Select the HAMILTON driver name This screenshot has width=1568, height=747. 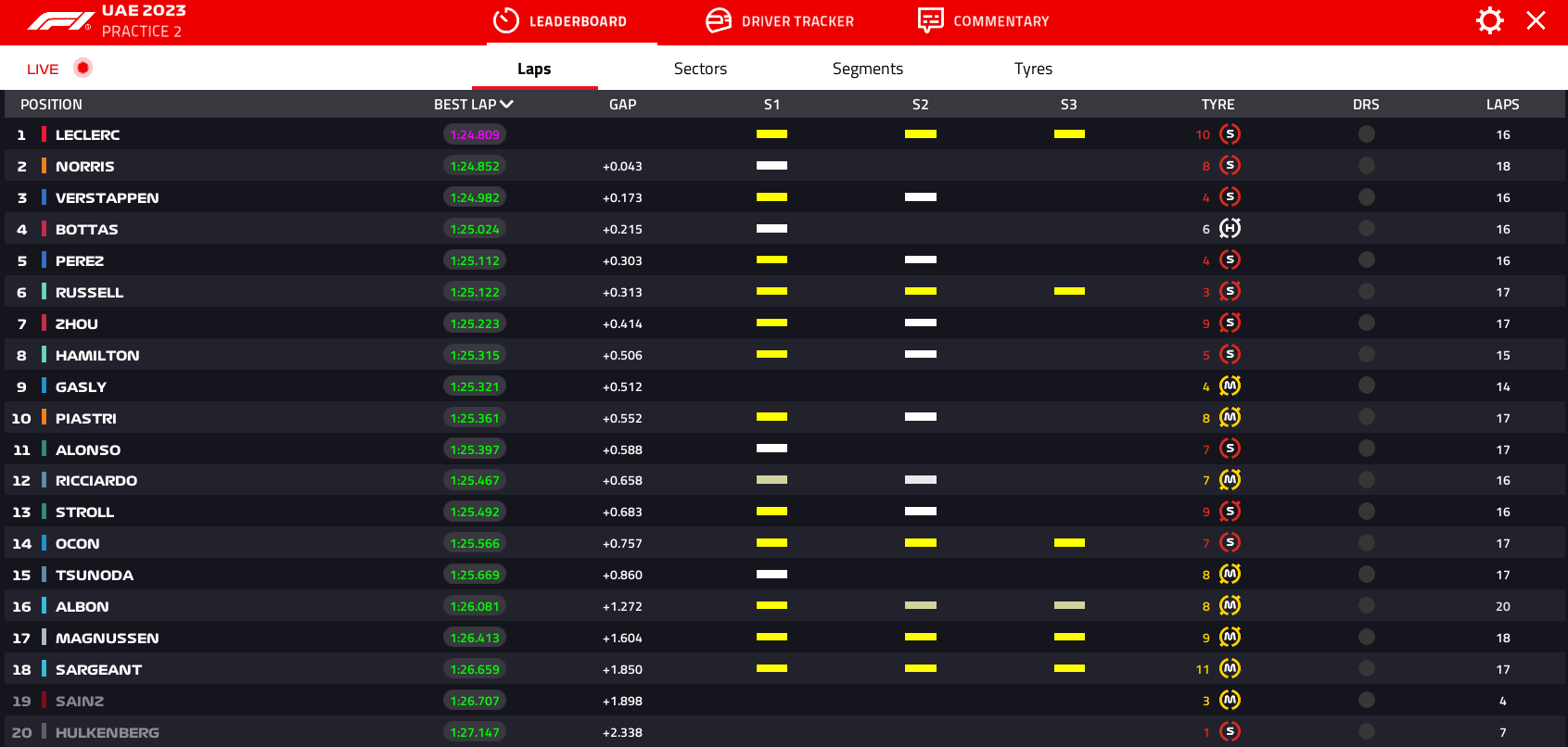(97, 356)
